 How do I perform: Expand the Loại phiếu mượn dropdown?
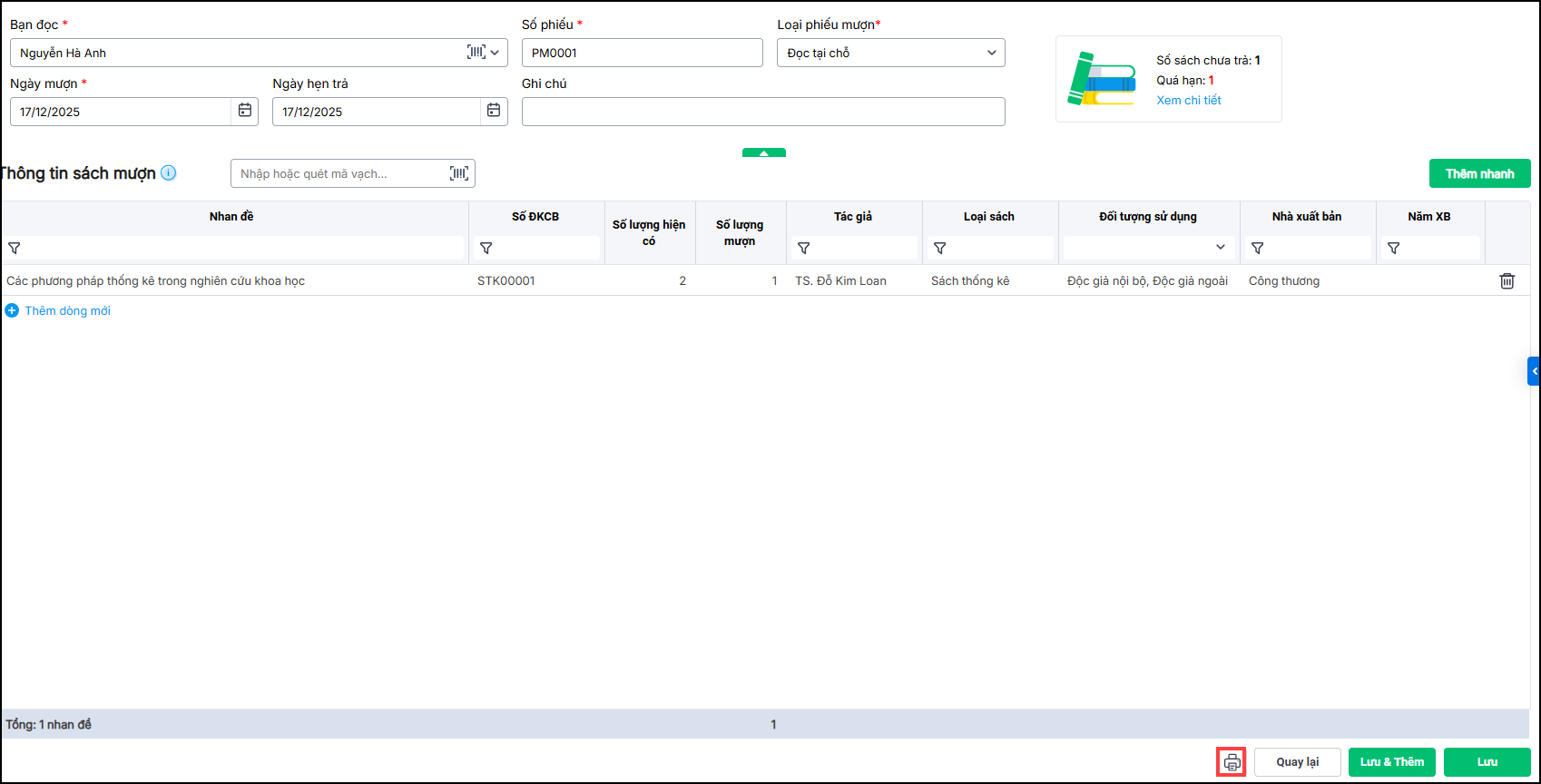pyautogui.click(x=991, y=53)
